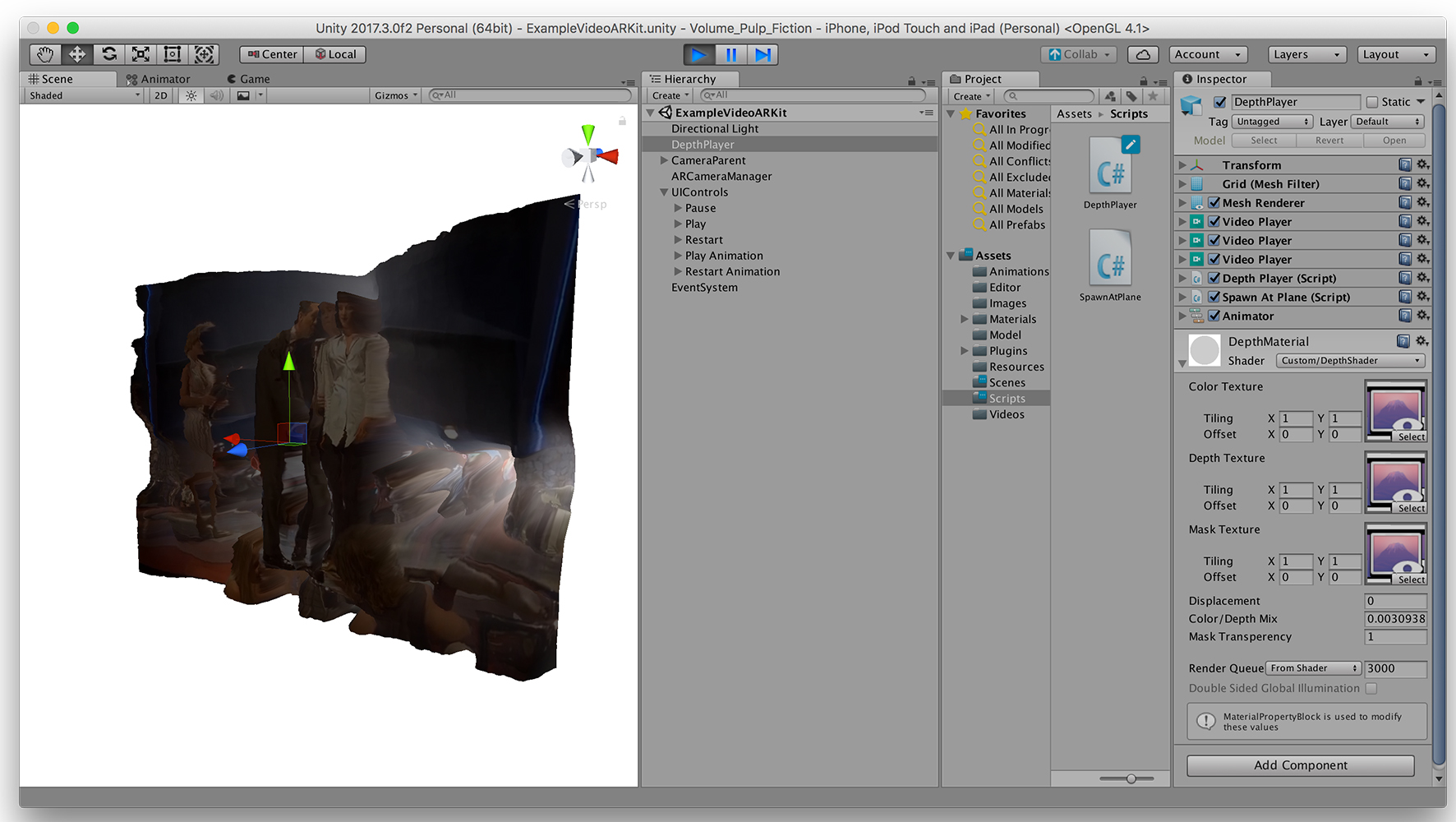Click the Inspector lock icon
This screenshot has height=822, width=1456.
click(x=1417, y=81)
